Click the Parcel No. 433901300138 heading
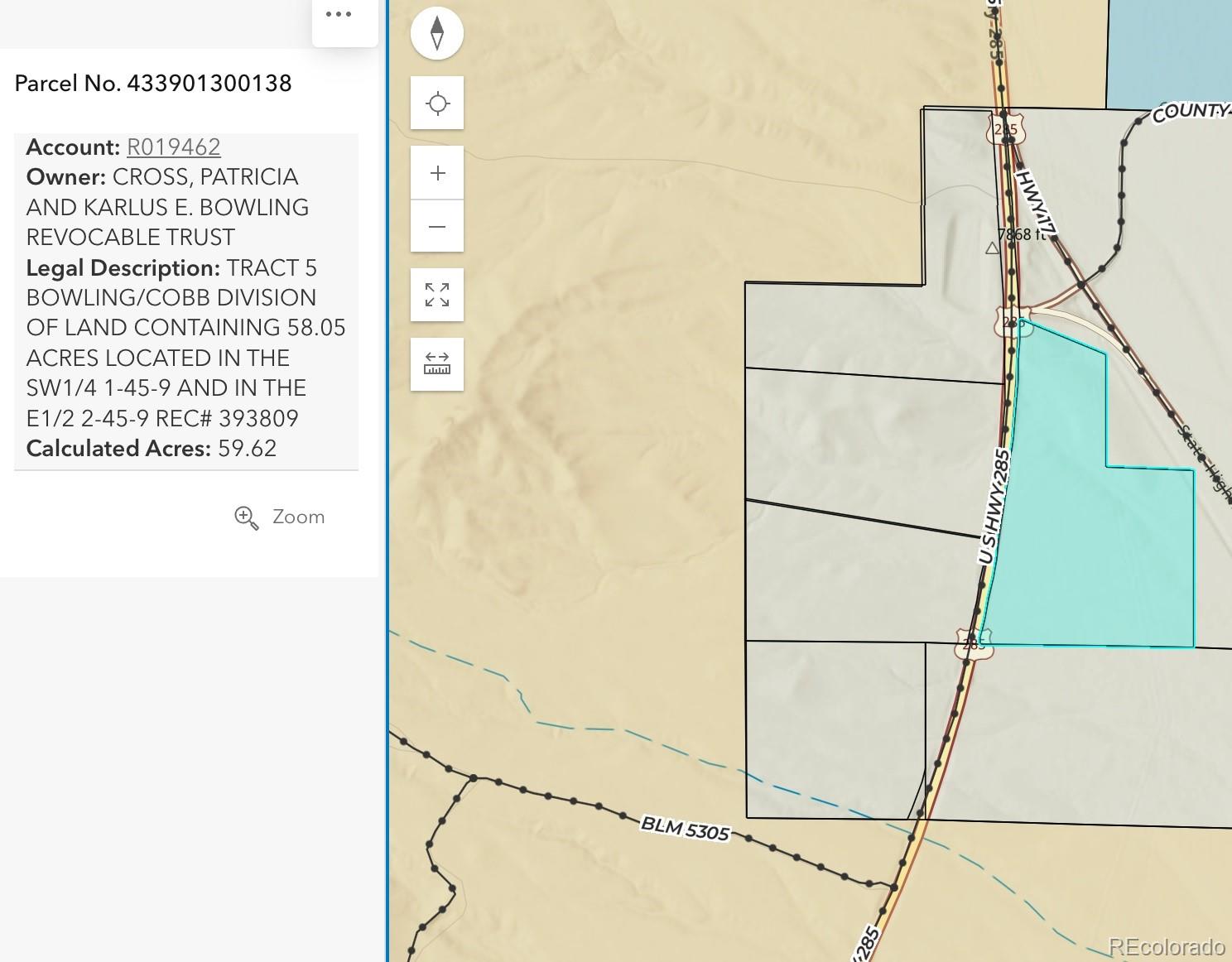 (153, 83)
